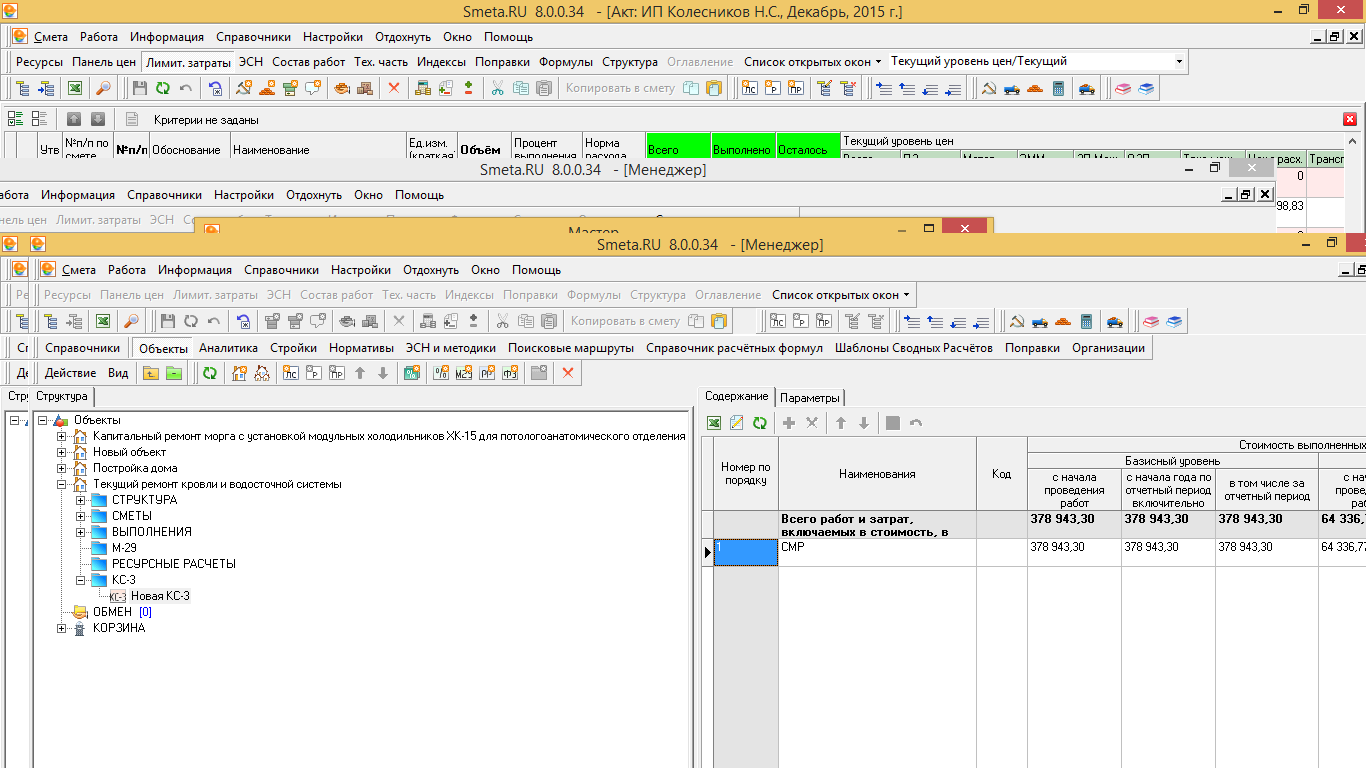Select the Состав работ tab in the Акт window
Screen dimensions: 1366x768
coord(308,62)
